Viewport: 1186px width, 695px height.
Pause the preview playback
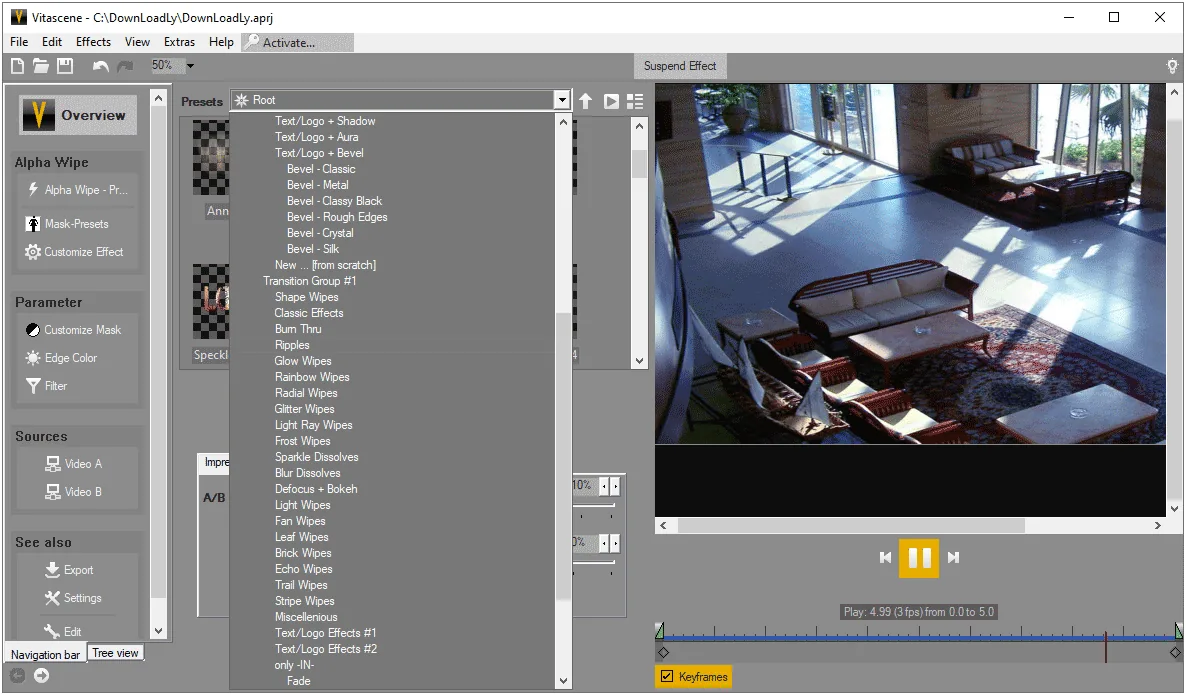tap(919, 558)
